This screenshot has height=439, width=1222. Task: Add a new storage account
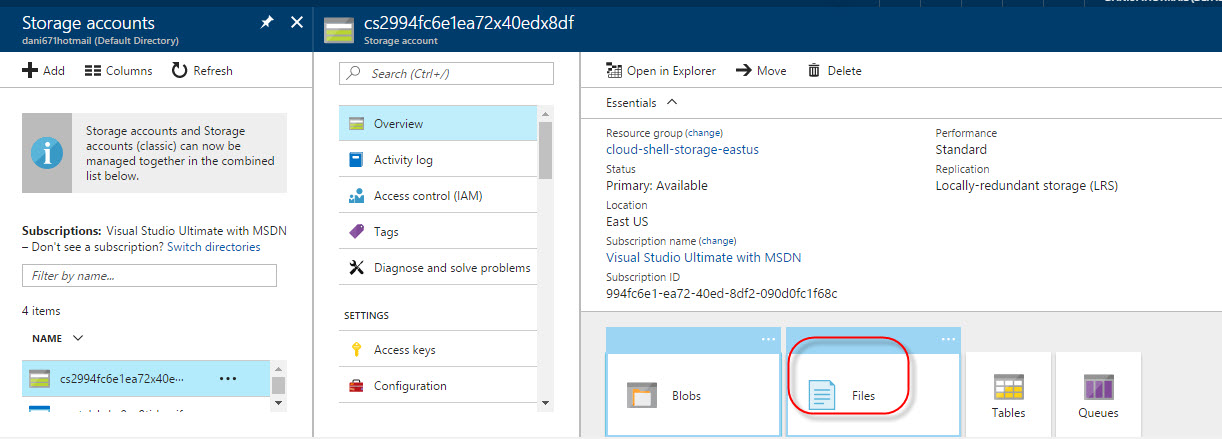(44, 71)
